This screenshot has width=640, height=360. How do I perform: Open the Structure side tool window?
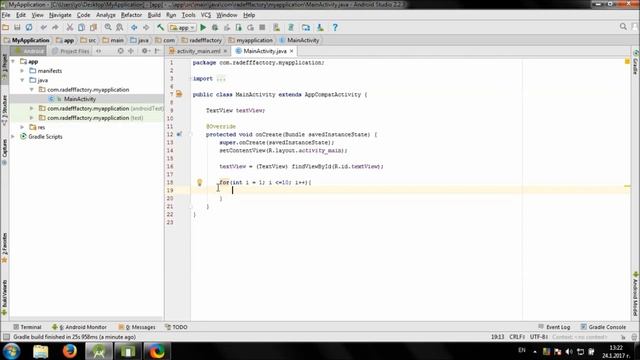[x=4, y=109]
